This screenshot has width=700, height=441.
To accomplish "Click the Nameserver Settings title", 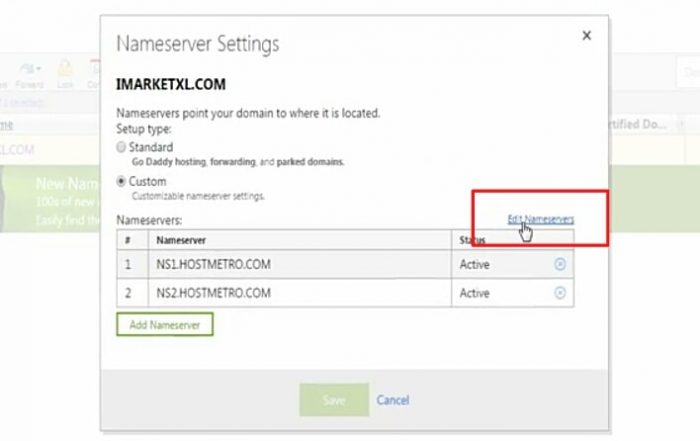I will (x=198, y=44).
